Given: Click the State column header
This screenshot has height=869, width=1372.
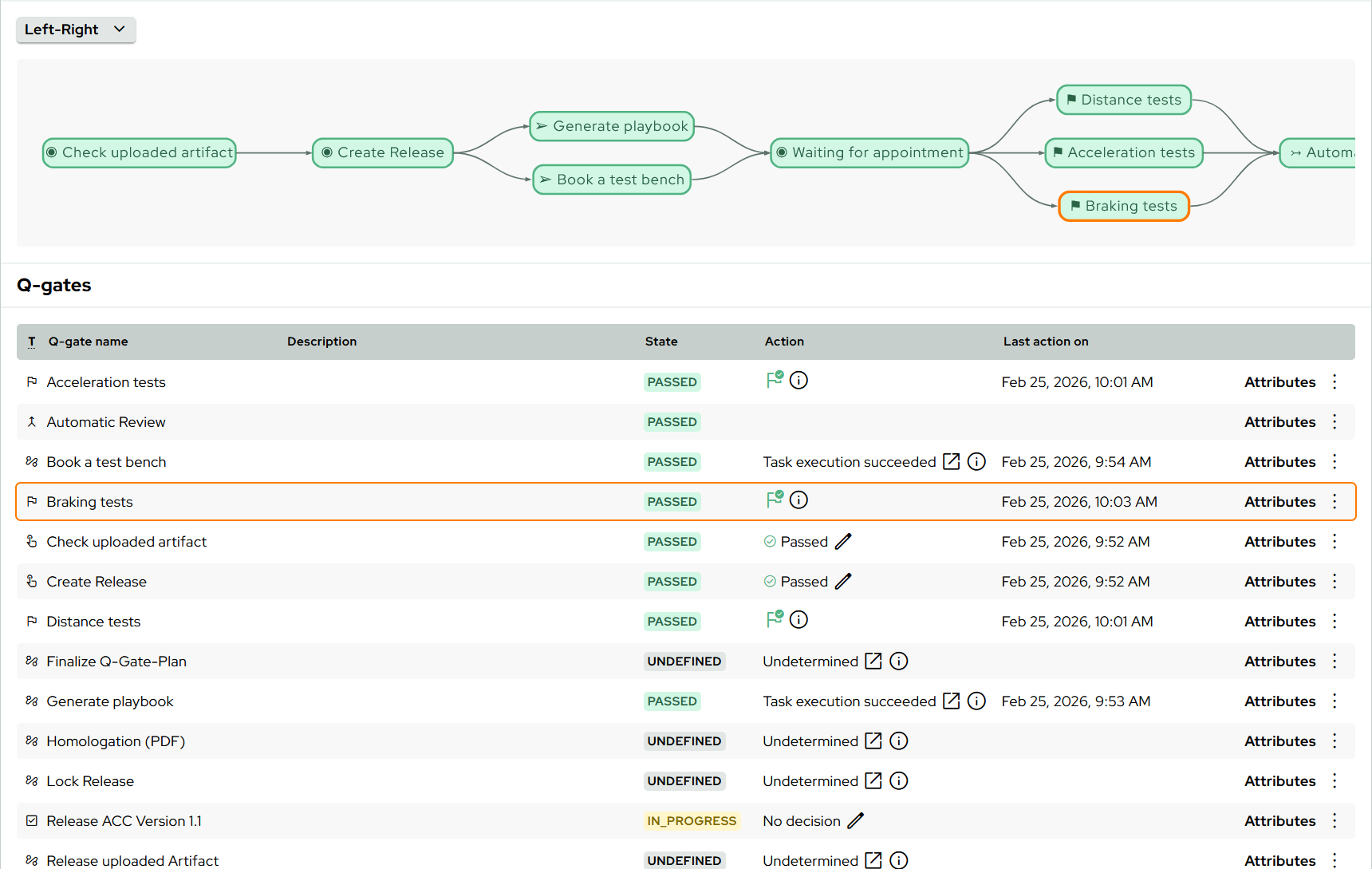Looking at the screenshot, I should (660, 342).
